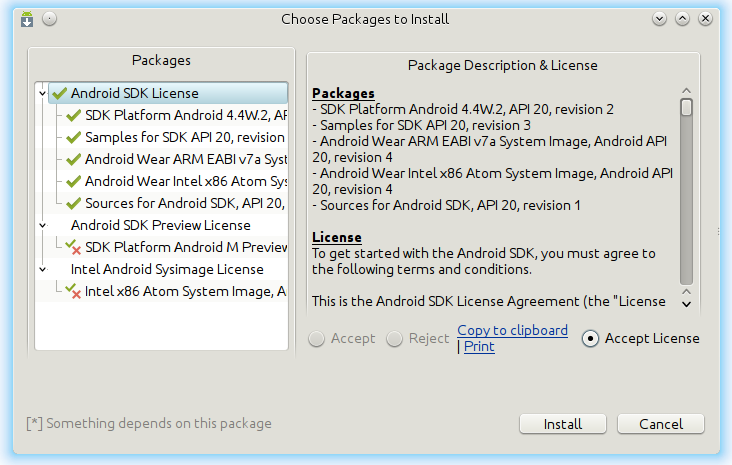This screenshot has height=465, width=732.
Task: Select the Accept License radio button
Action: [590, 338]
